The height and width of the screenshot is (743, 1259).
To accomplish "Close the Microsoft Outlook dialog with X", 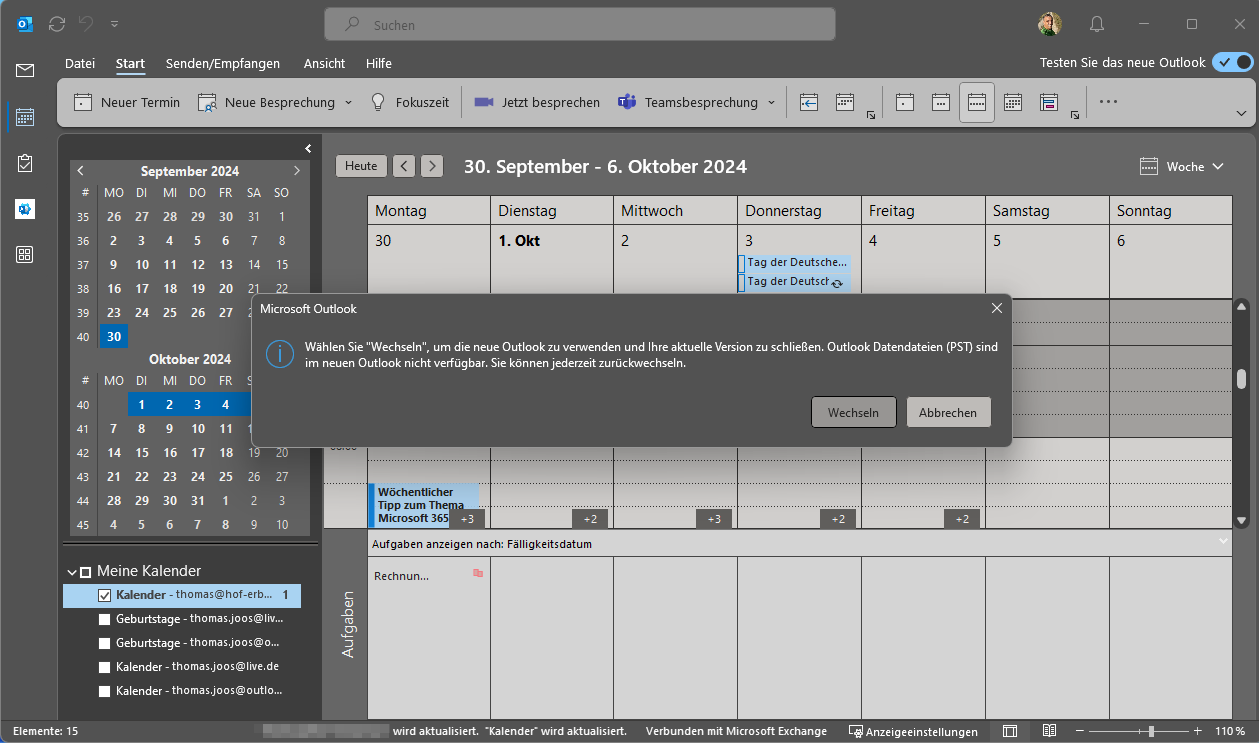I will tap(996, 308).
